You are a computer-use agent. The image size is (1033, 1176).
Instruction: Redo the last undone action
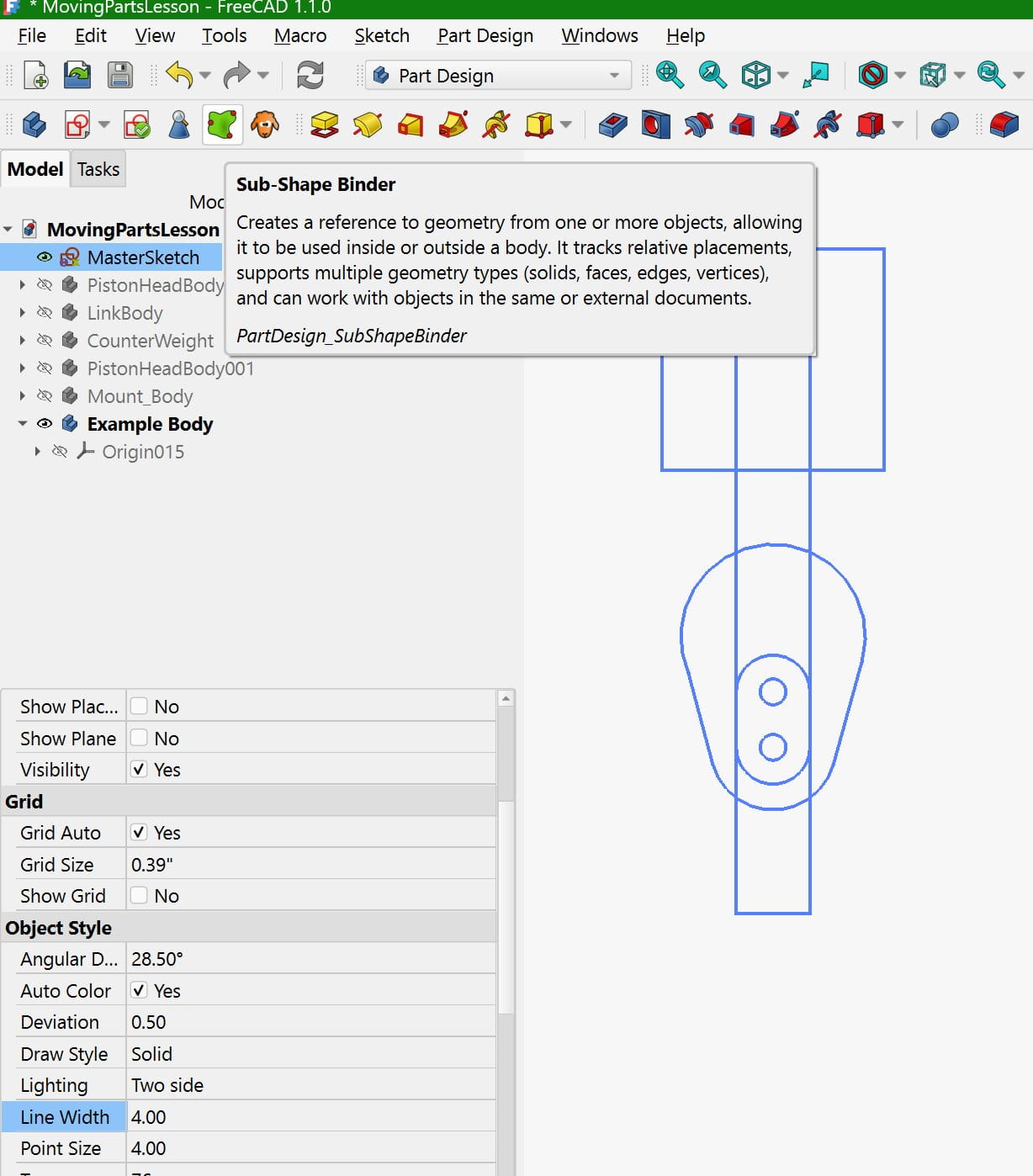pos(236,76)
